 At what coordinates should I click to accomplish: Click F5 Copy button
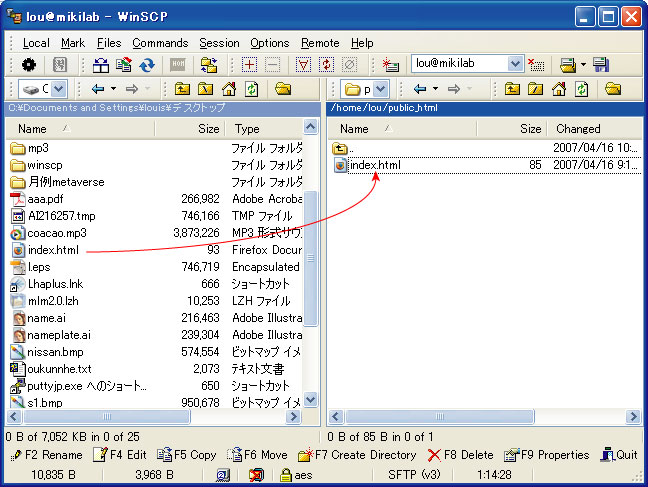(186, 455)
